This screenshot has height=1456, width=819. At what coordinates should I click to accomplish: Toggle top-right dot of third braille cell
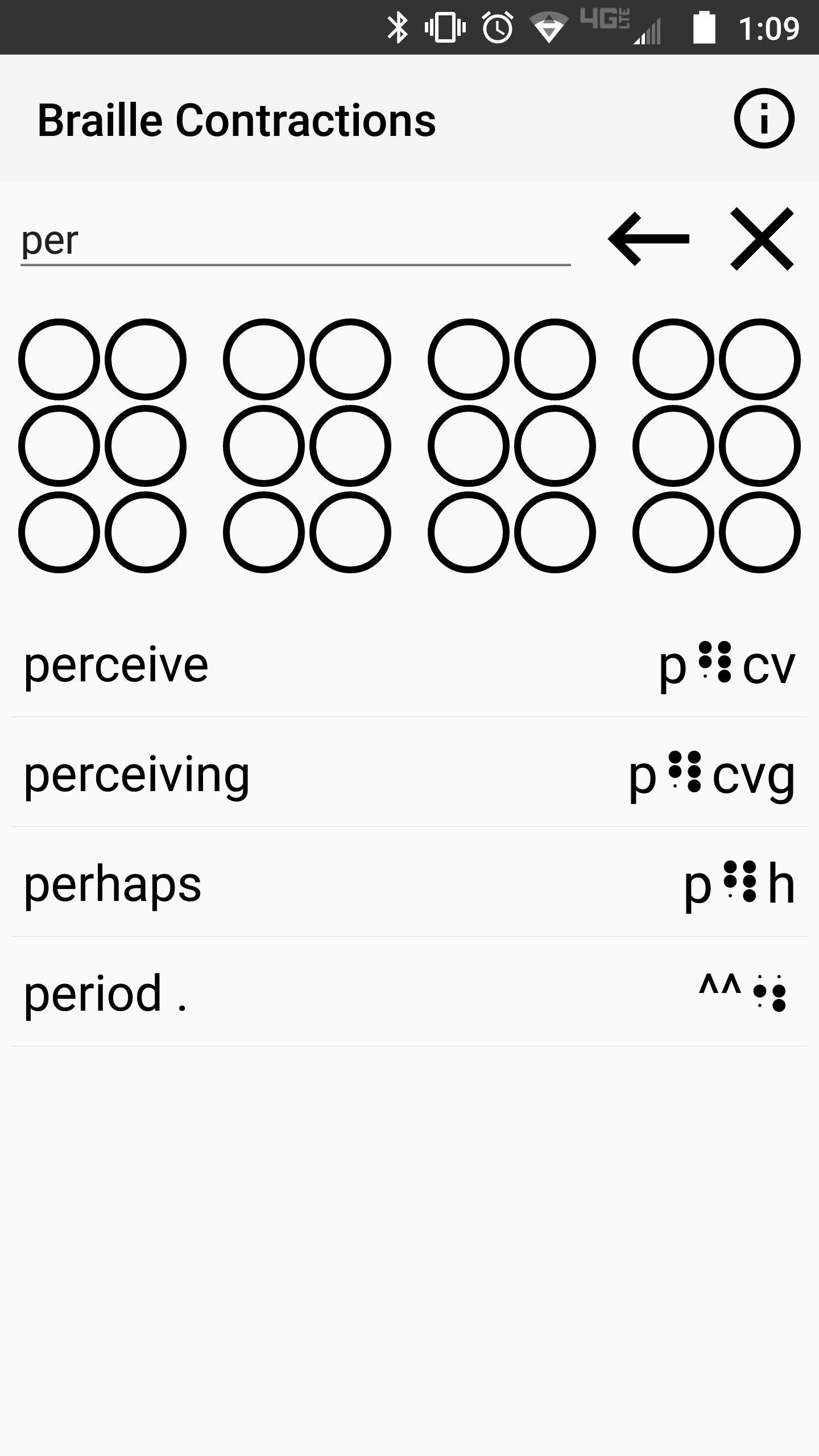[555, 359]
